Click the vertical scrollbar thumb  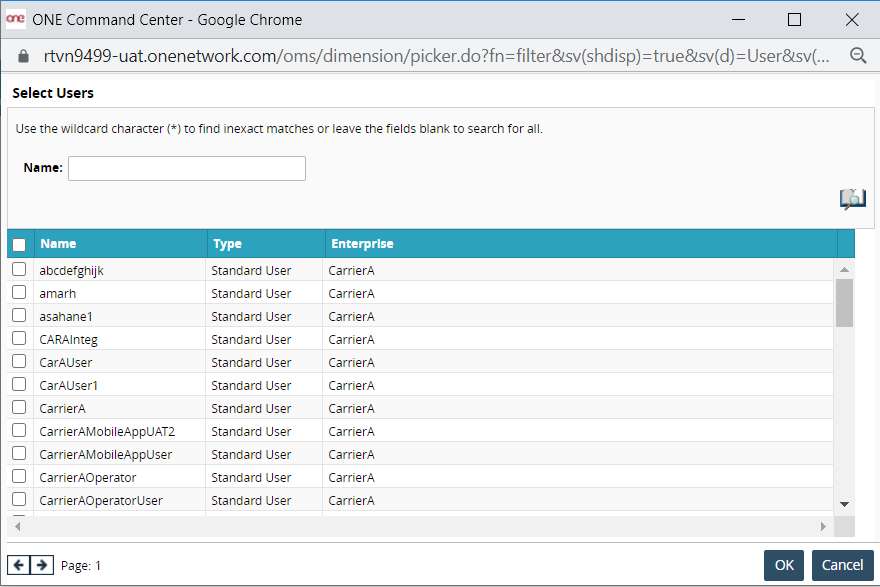844,303
